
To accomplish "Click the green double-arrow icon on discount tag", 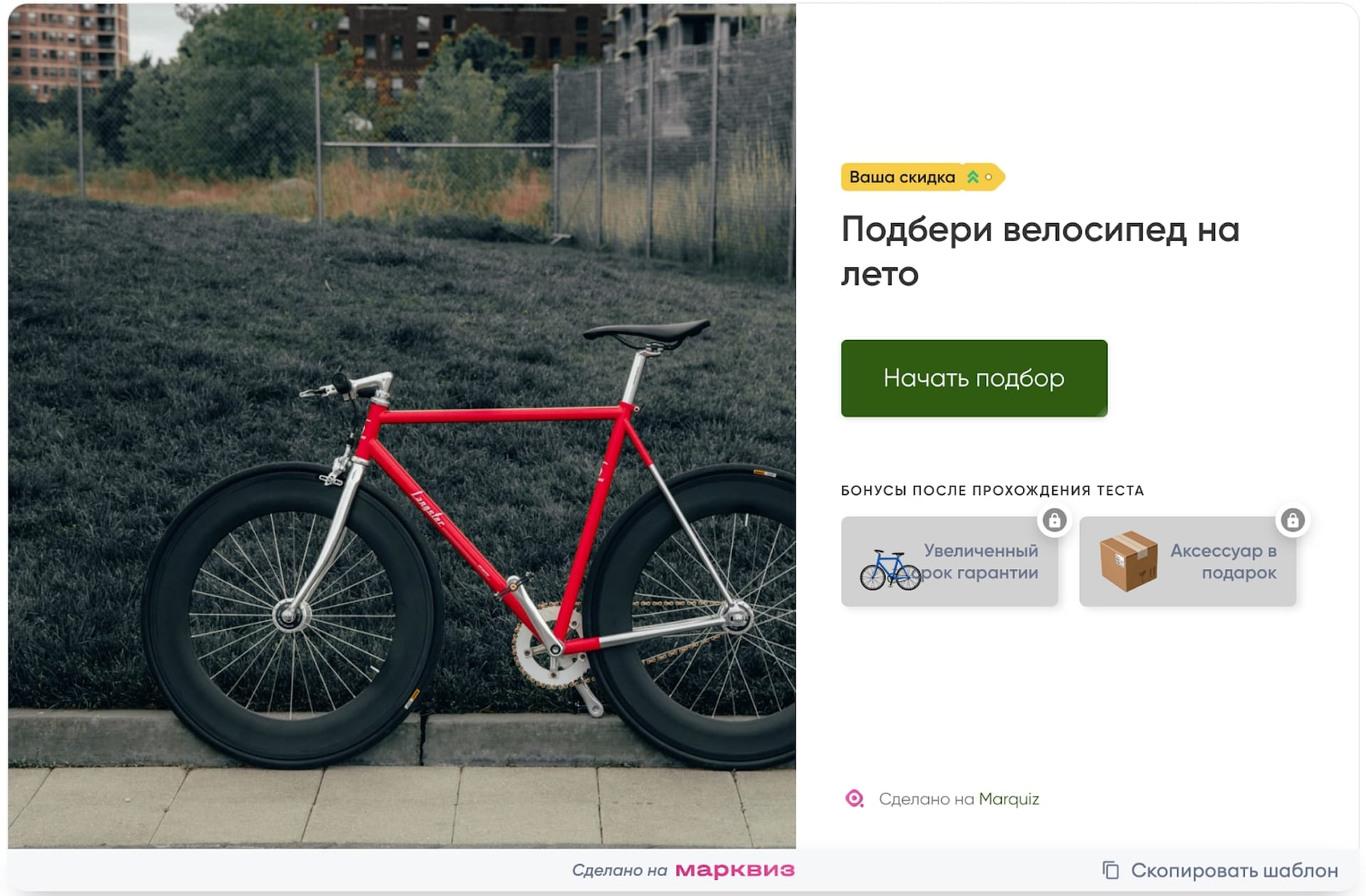I will (x=973, y=177).
